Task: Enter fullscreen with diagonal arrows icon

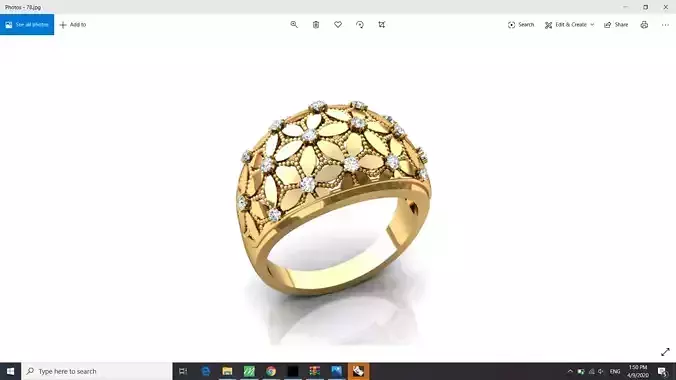Action: 665,352
